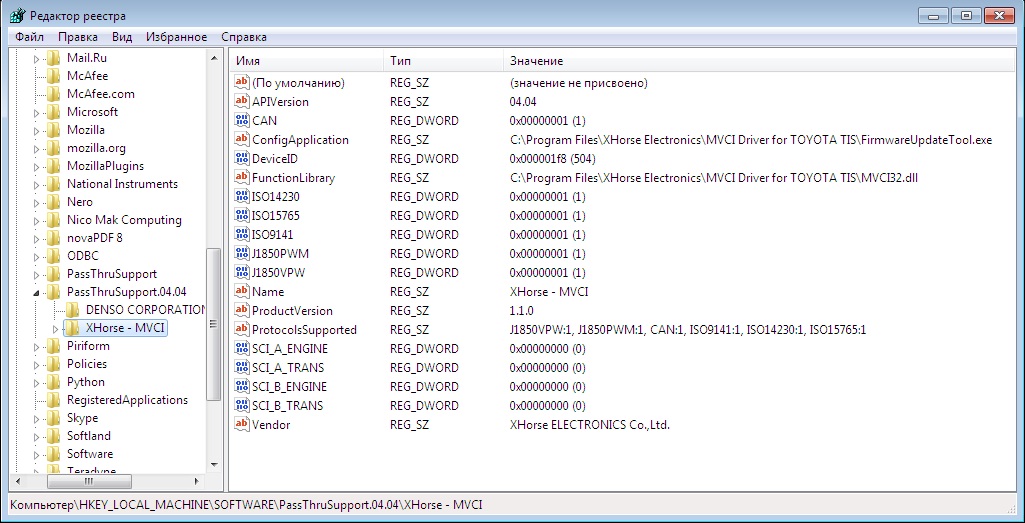Click the ProductVersion string icon
The image size is (1025, 523).
[x=242, y=311]
